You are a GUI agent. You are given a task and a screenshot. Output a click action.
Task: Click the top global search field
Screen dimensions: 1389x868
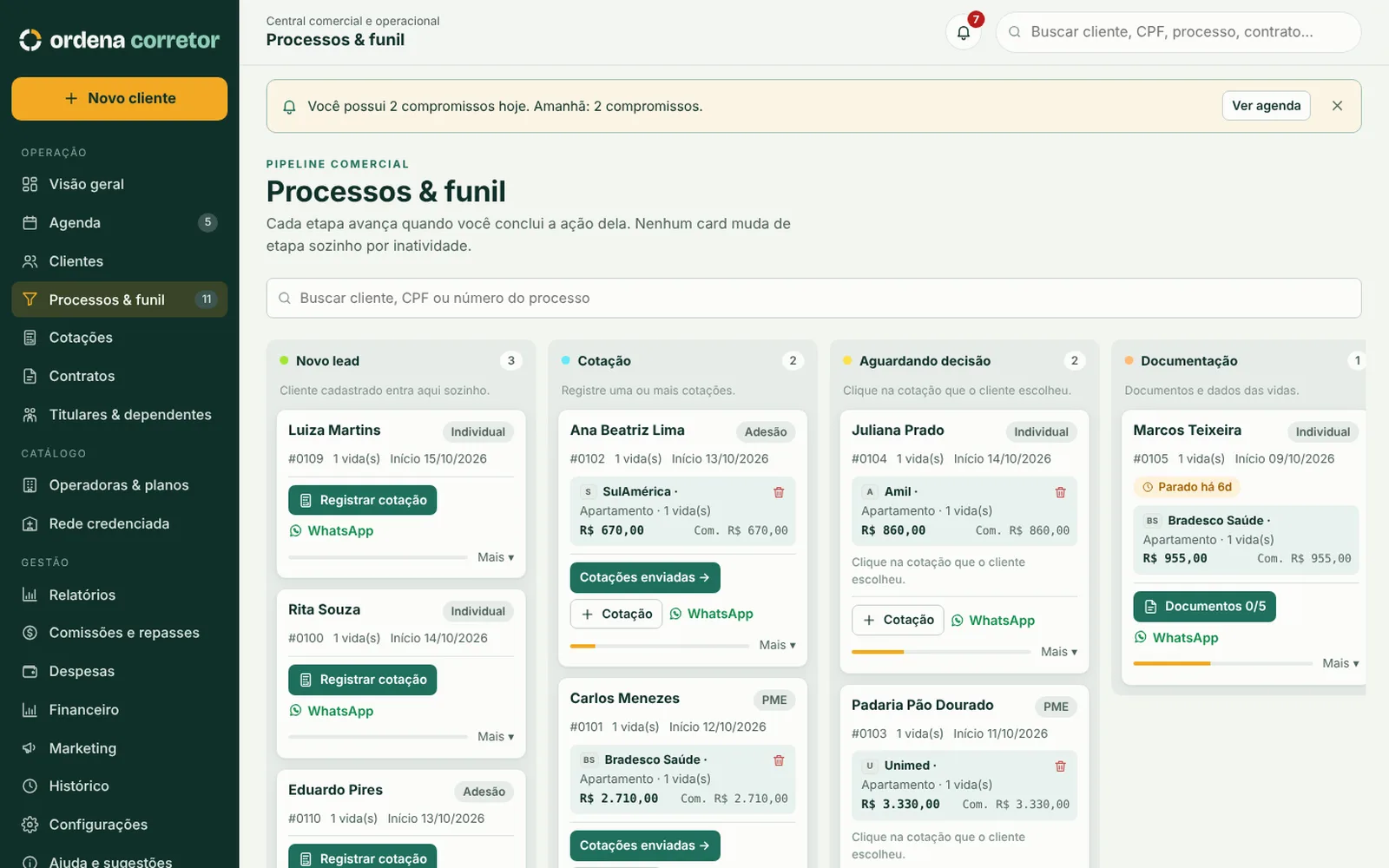coord(1178,32)
